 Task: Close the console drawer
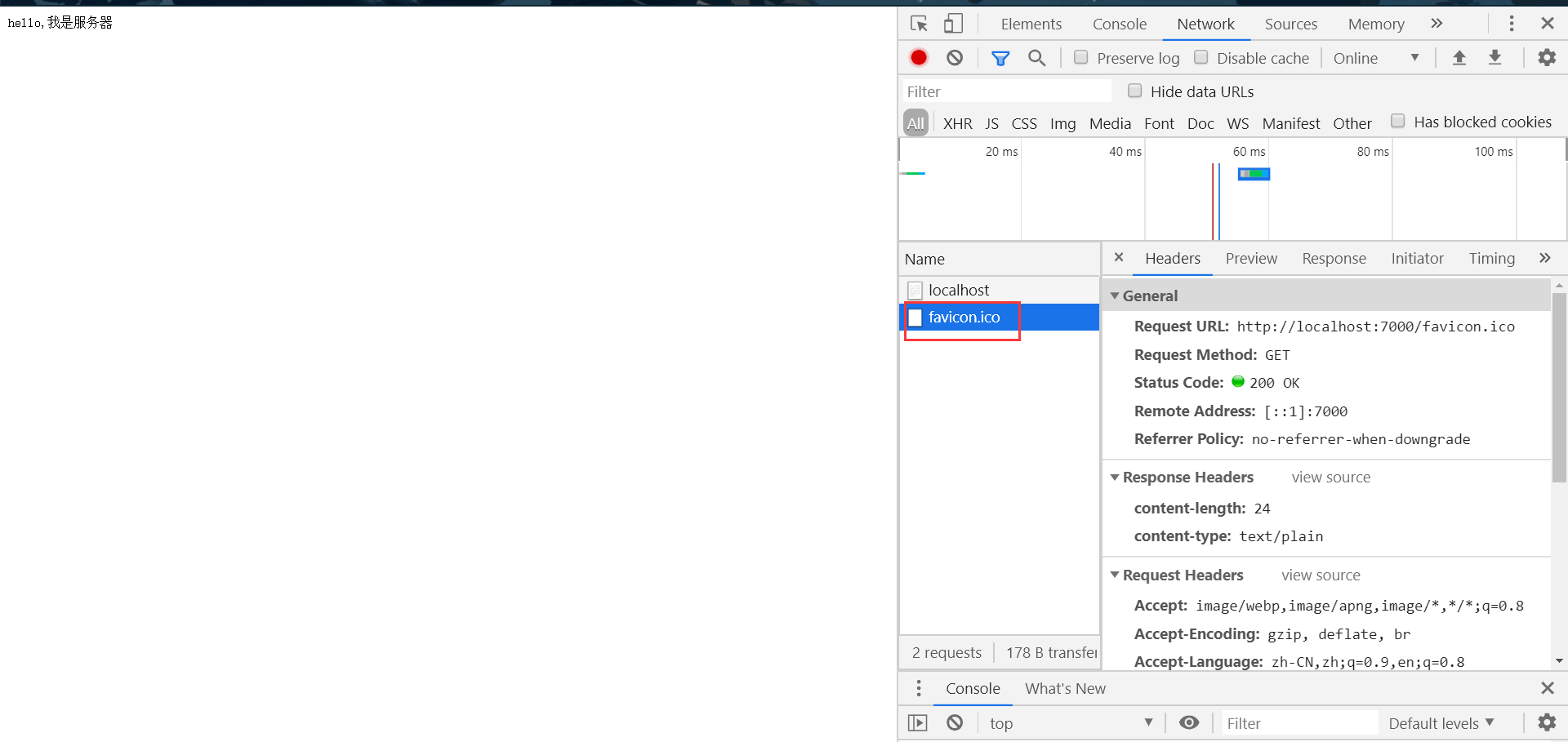point(1548,688)
